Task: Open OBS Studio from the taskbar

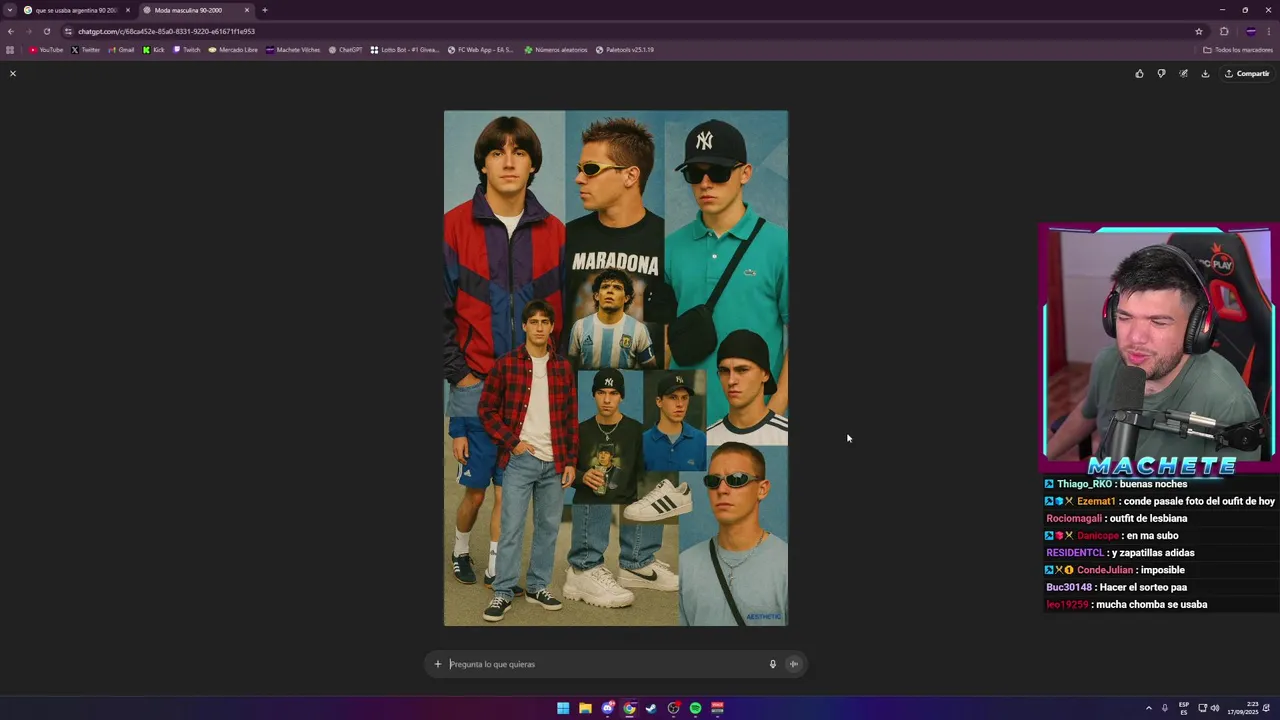Action: (673, 708)
